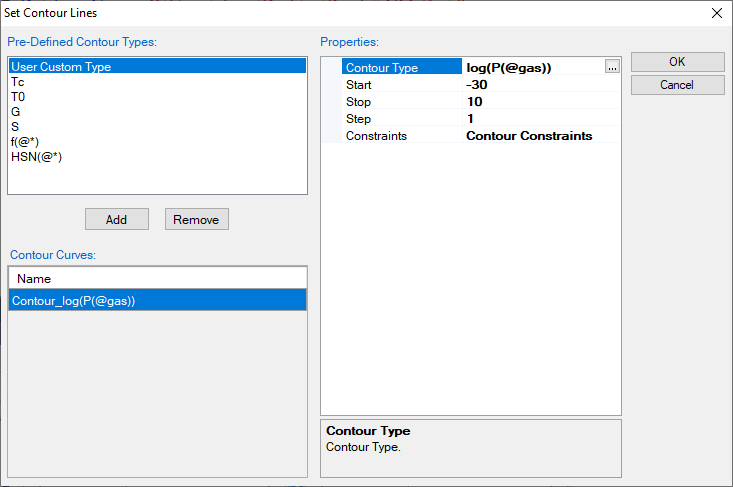Click the Add button
Viewport: 733px width, 487px height.
tap(116, 219)
